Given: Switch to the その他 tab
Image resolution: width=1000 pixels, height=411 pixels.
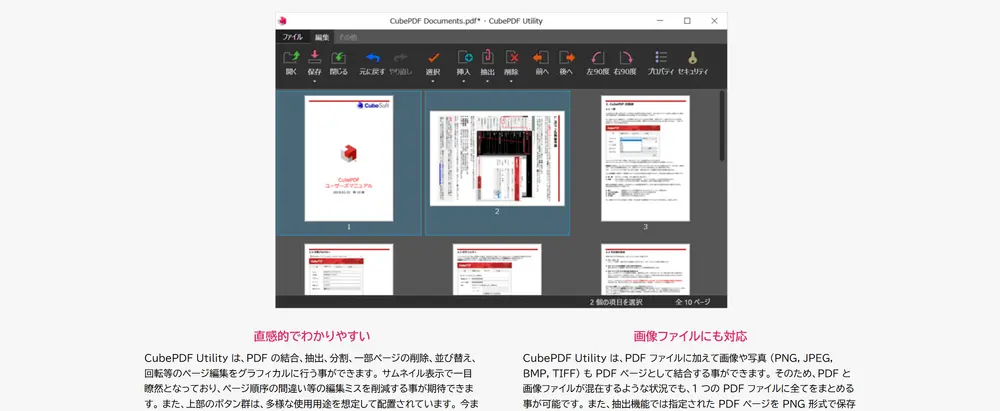Looking at the screenshot, I should [x=348, y=37].
